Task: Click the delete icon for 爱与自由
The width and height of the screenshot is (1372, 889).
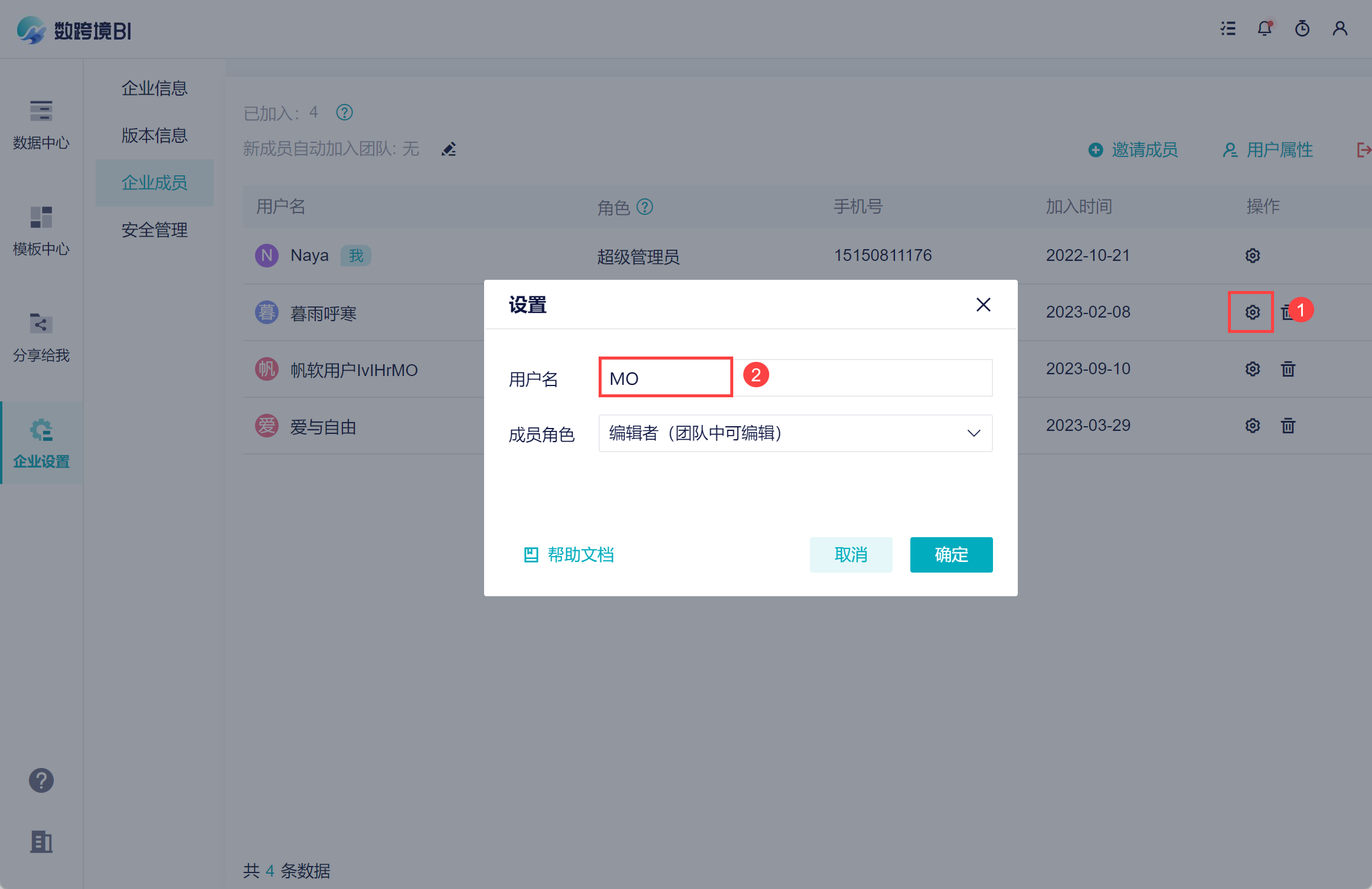Action: pyautogui.click(x=1288, y=426)
